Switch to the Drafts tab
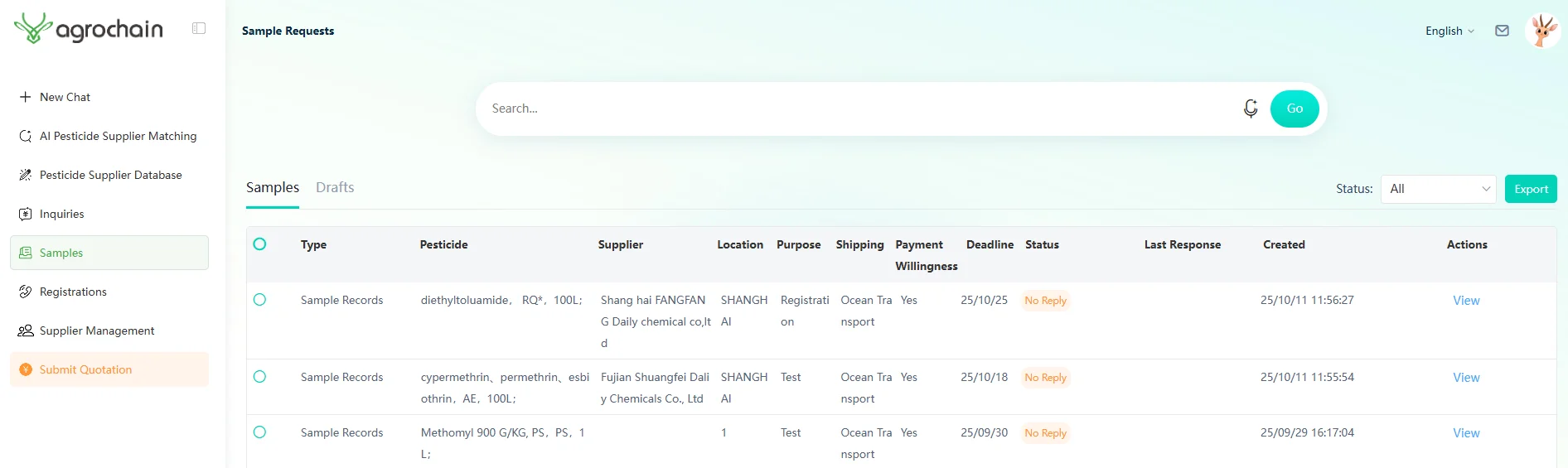Screen dimensions: 1568x468 (x=335, y=188)
